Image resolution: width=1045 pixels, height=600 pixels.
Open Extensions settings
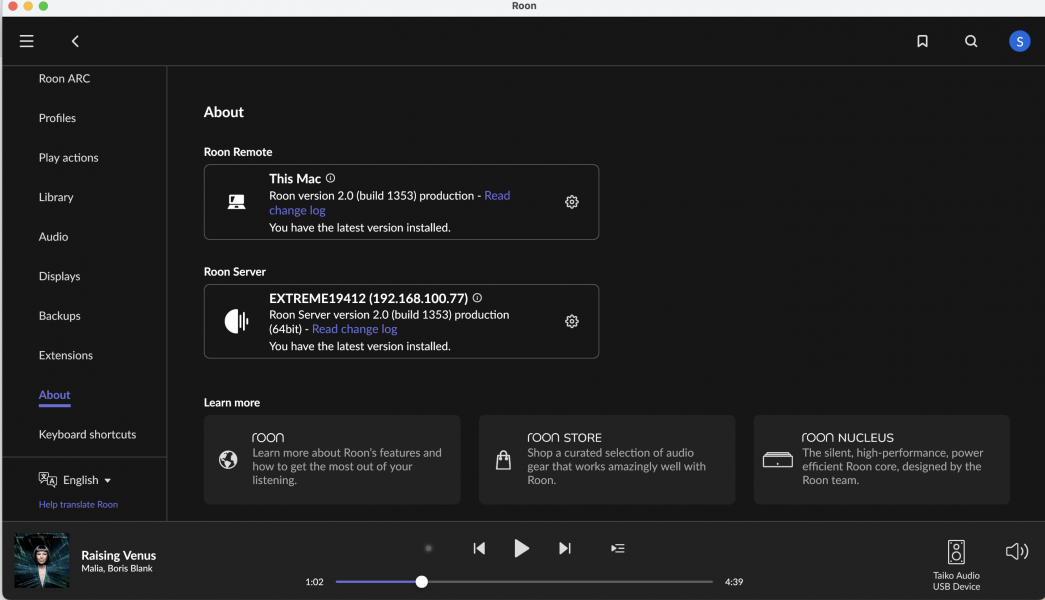(x=66, y=355)
